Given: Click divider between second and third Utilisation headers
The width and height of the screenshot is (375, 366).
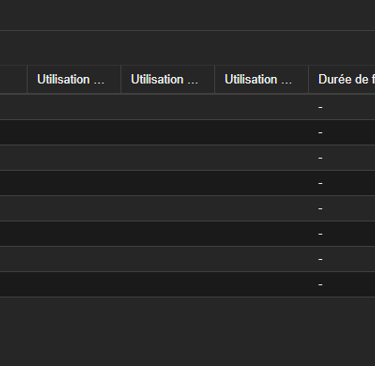Looking at the screenshot, I should coord(214,79).
